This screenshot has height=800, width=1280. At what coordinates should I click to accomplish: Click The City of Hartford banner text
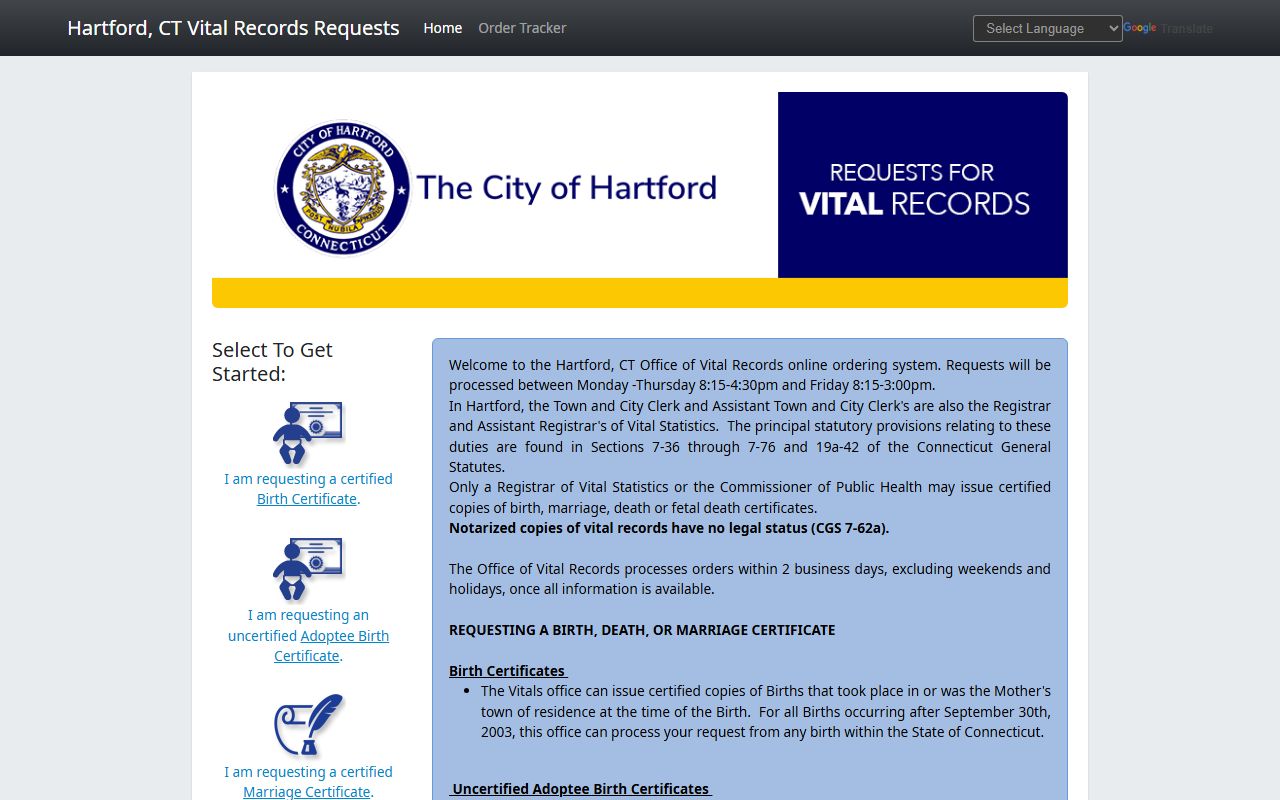tap(566, 188)
